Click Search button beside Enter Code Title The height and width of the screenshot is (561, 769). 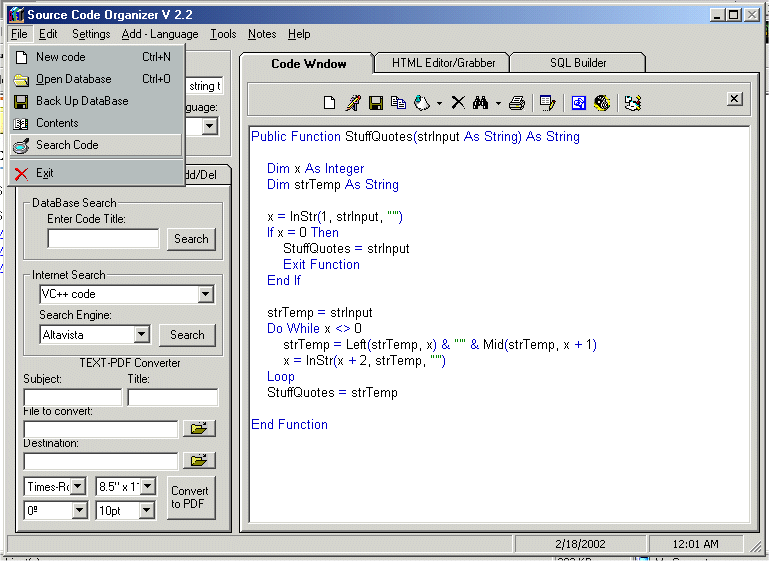point(191,239)
